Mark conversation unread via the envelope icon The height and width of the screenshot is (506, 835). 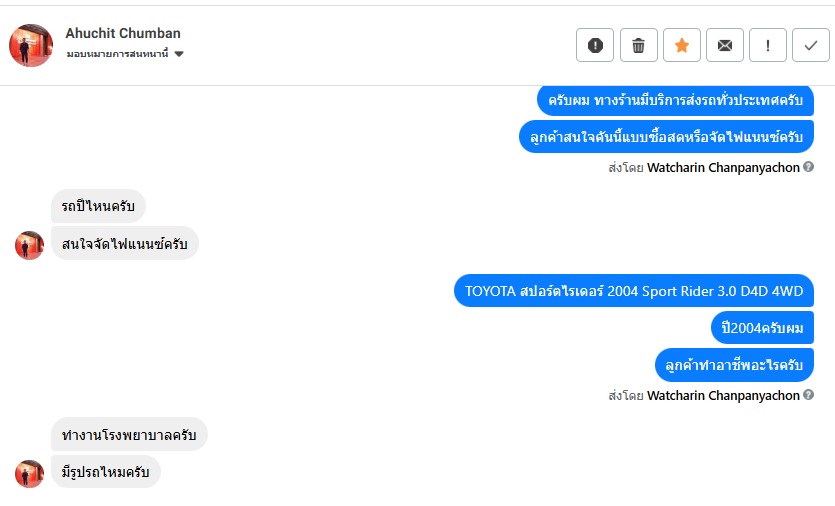coord(725,45)
